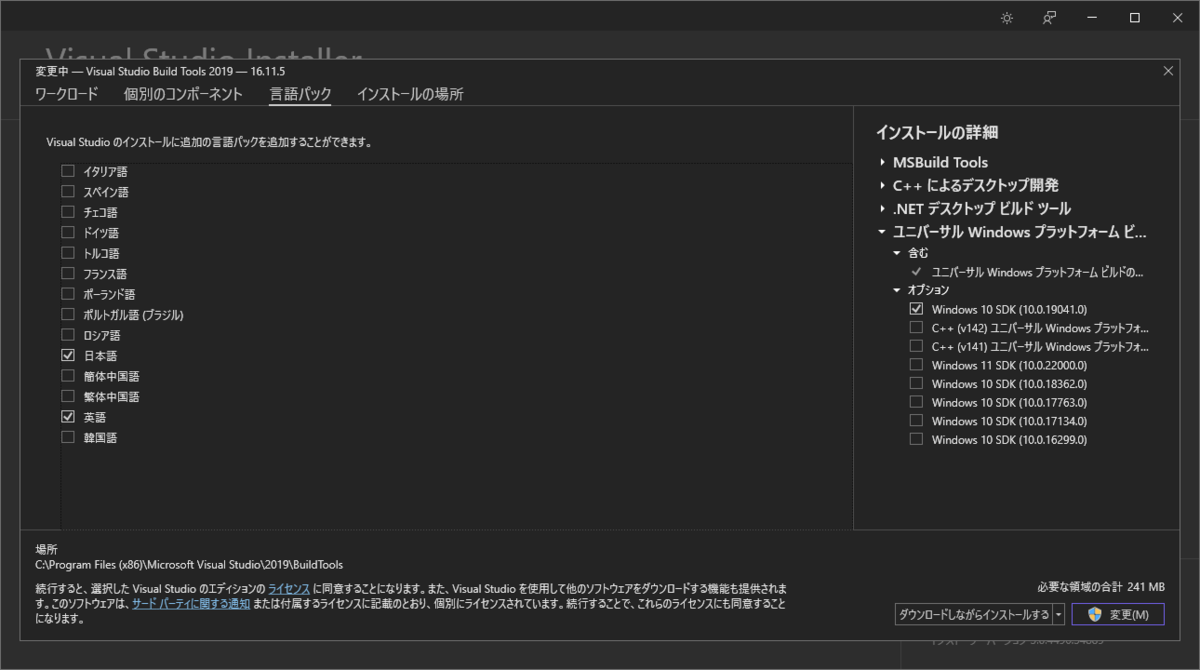Expand C++ によるデスクトップ開発 node
1200x670 pixels.
[x=882, y=185]
